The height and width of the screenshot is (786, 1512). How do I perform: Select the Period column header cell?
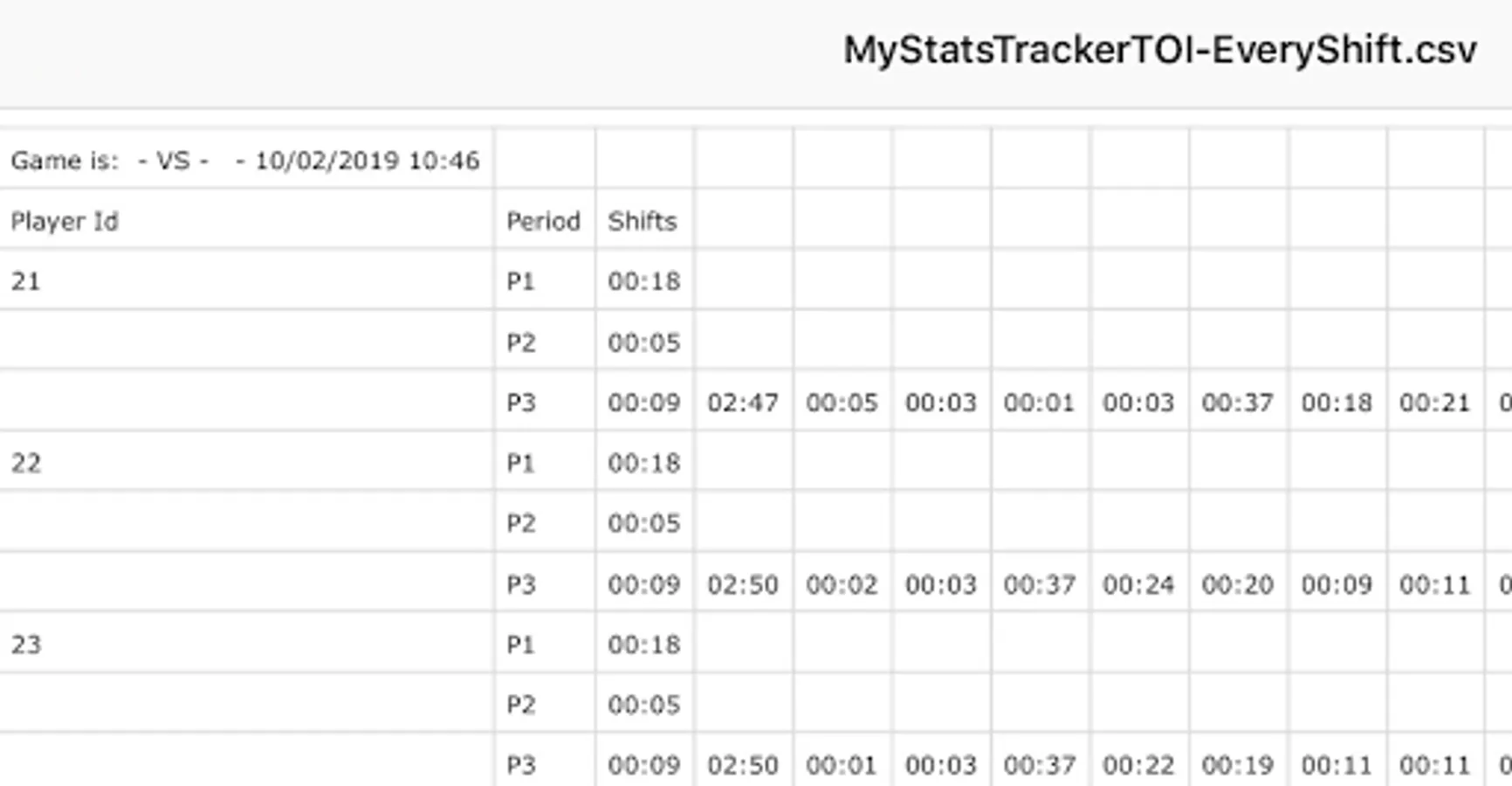(x=543, y=221)
